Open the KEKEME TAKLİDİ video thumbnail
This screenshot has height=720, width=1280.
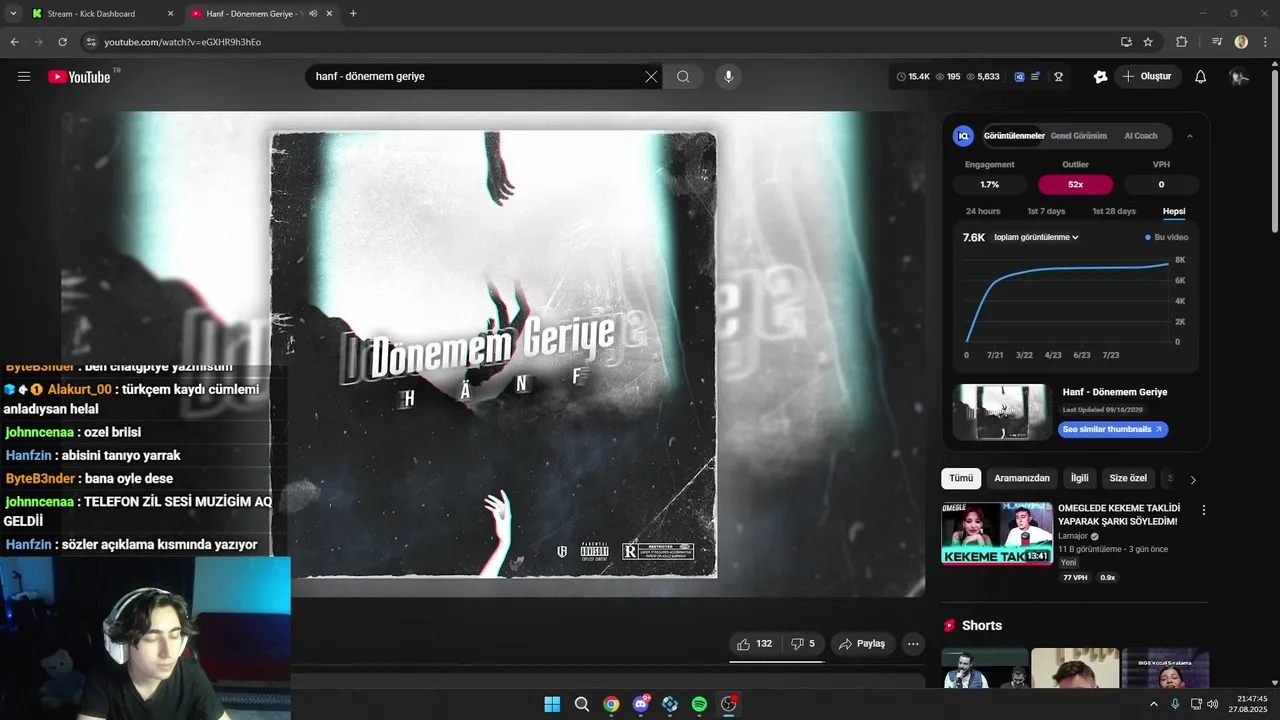click(x=996, y=534)
